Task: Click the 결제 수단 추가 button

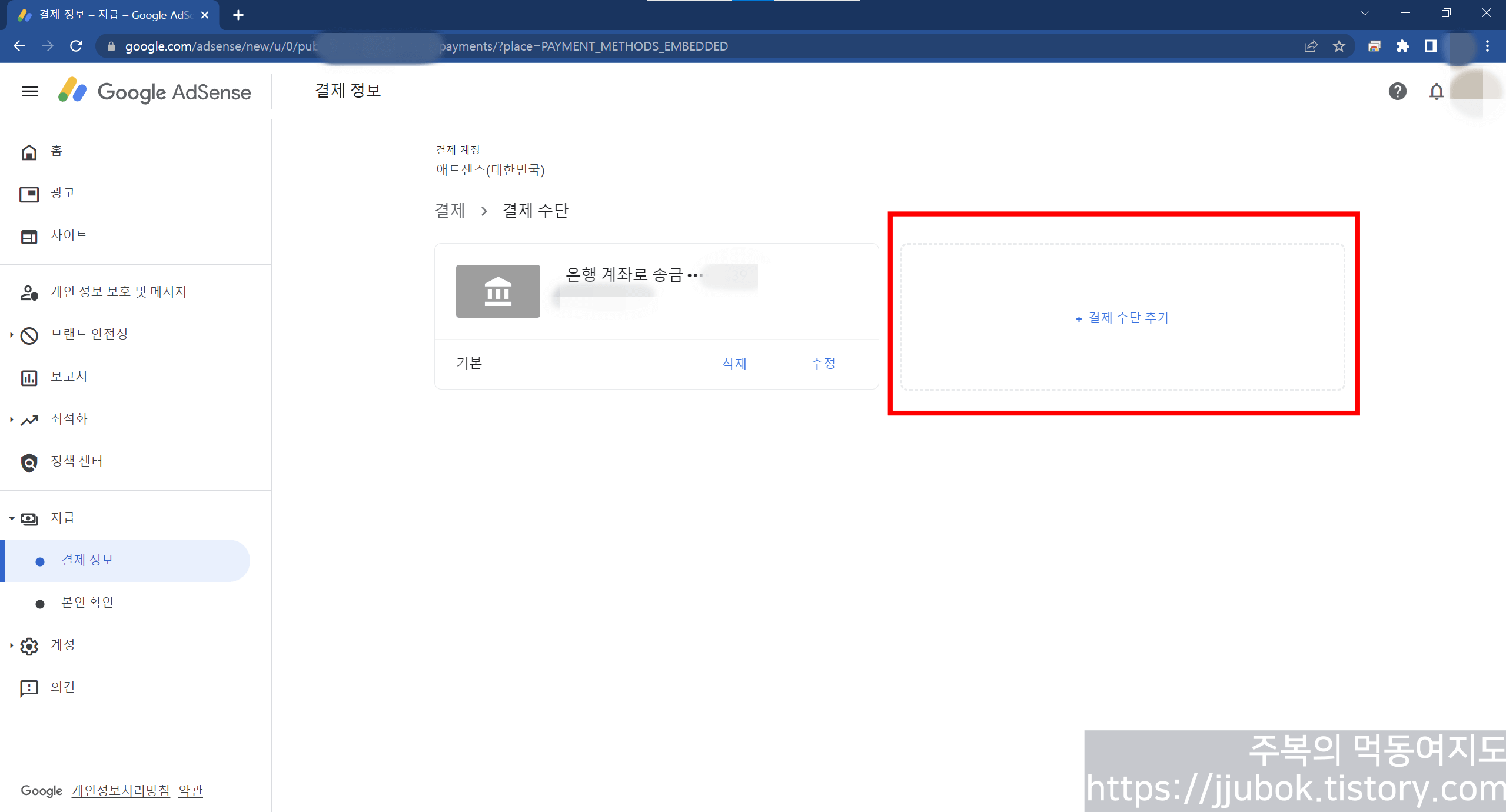Action: 1122,318
